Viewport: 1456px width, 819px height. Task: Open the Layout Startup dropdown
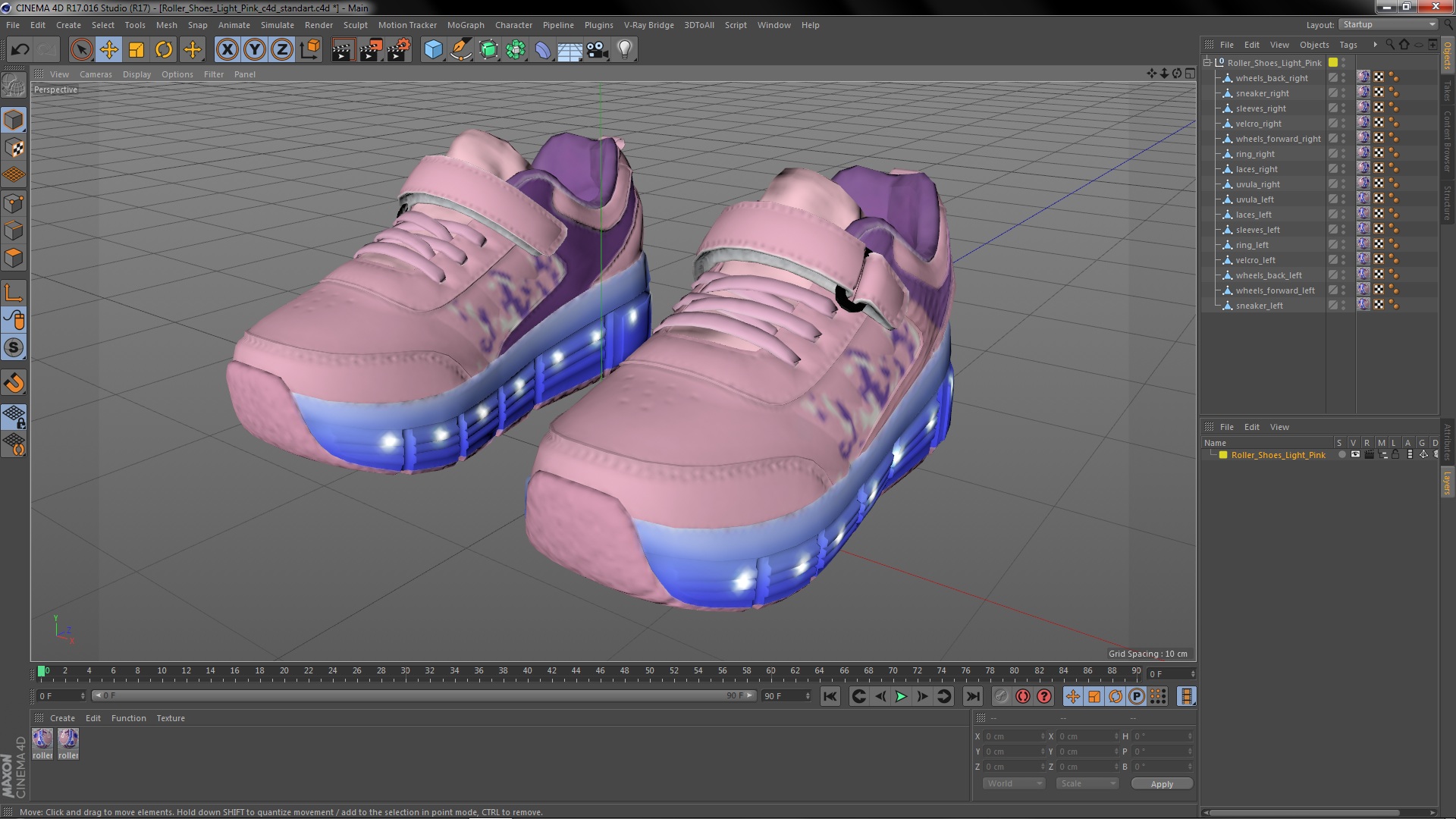tap(1389, 24)
